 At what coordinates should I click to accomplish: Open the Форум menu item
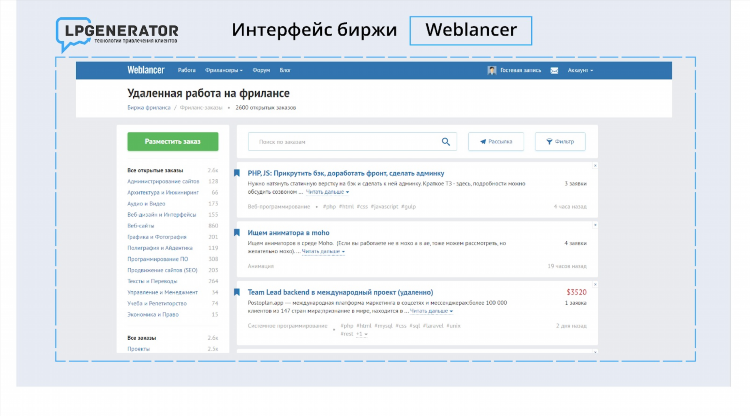point(261,70)
